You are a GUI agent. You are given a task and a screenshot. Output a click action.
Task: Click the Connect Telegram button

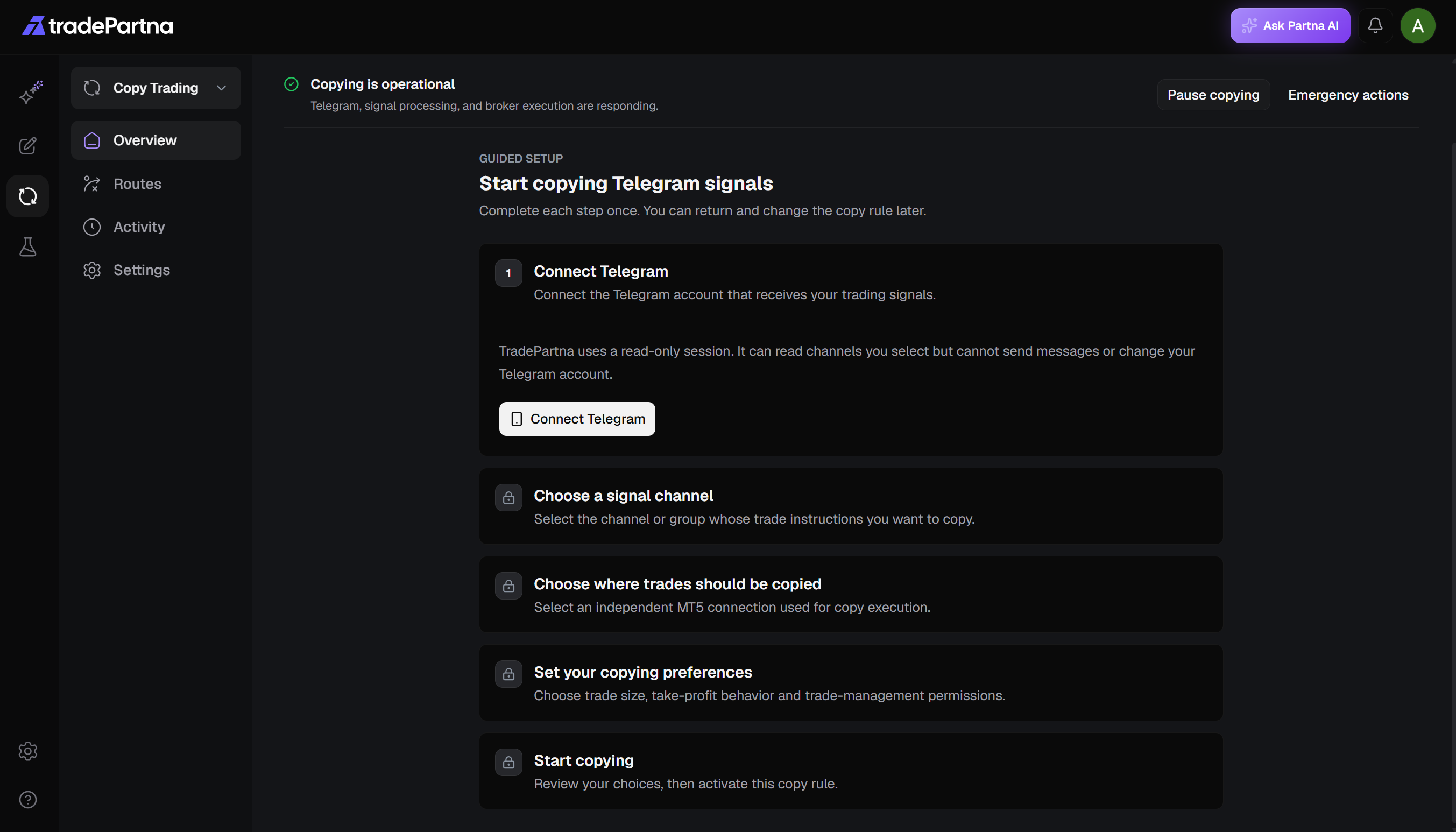click(577, 419)
